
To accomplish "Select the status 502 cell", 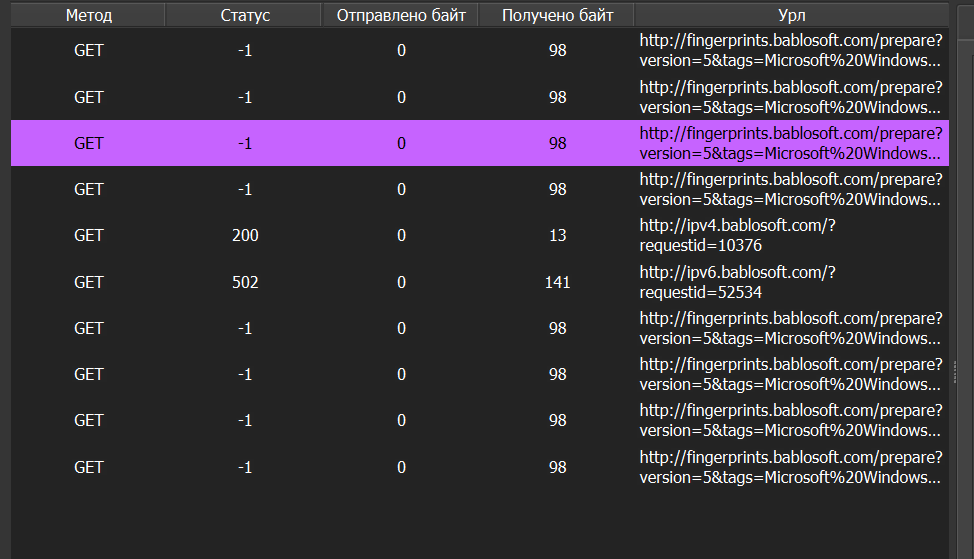I will (x=245, y=282).
